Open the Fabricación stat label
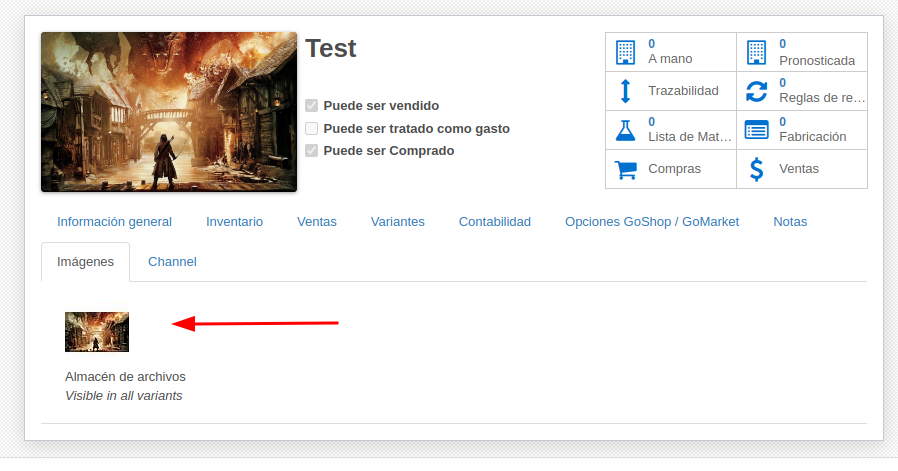The height and width of the screenshot is (471, 898). tap(812, 137)
